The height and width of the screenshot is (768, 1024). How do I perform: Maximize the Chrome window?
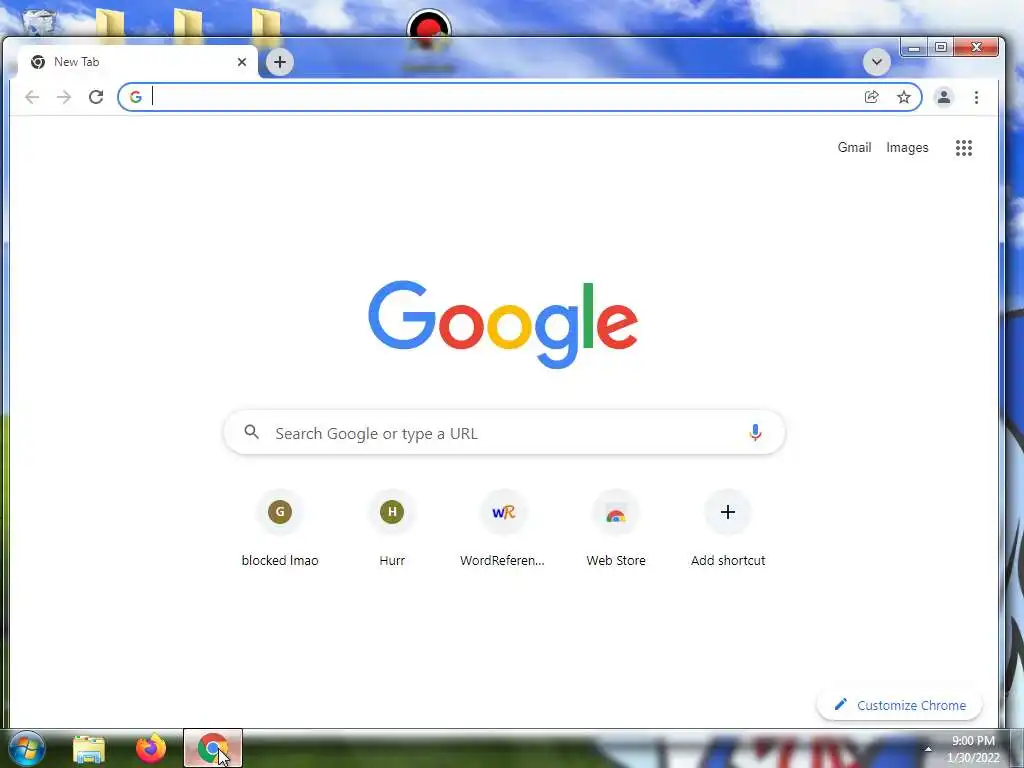941,48
